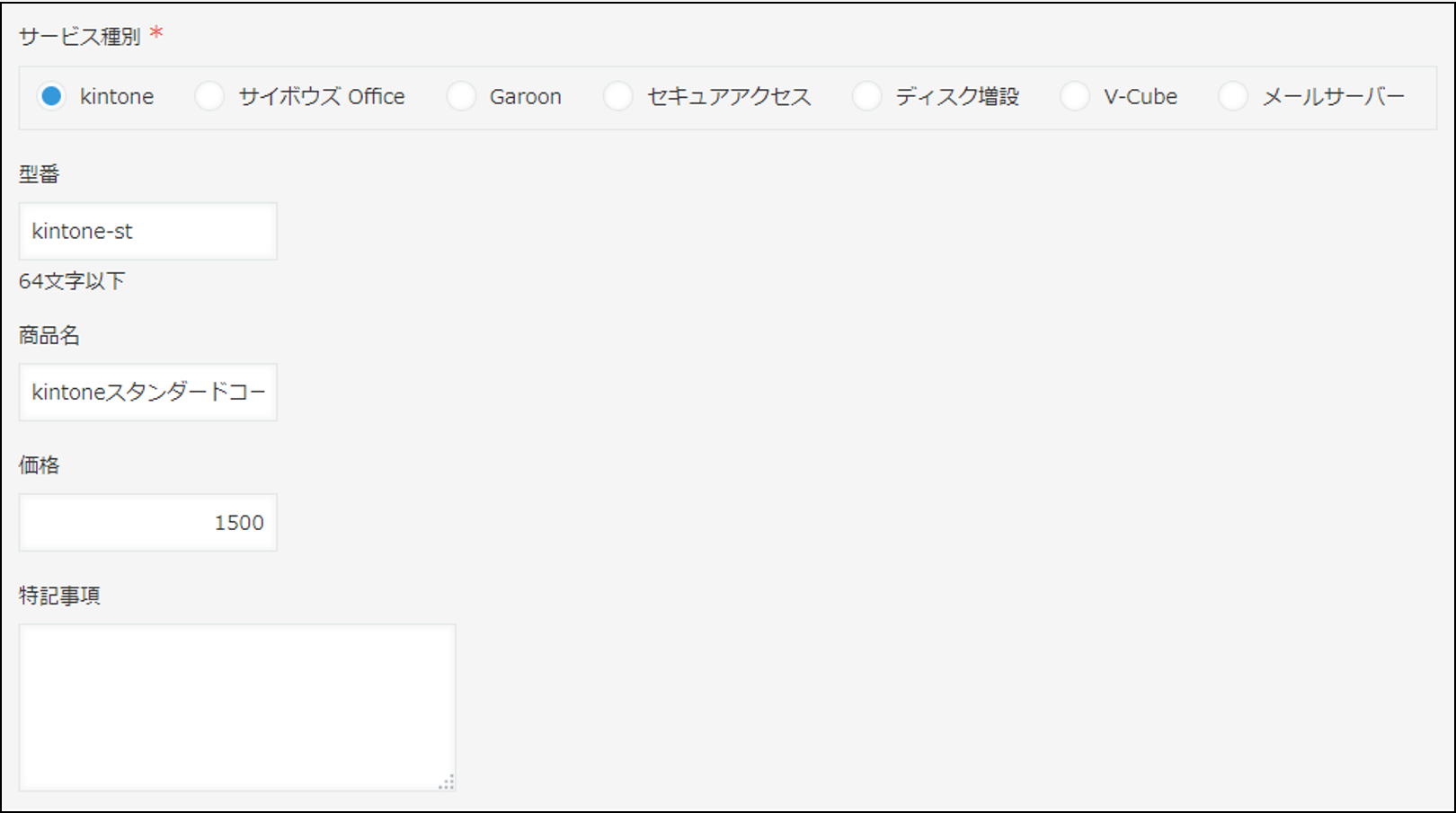Click the サービス種別 field label
The height and width of the screenshot is (813, 1456).
click(80, 37)
